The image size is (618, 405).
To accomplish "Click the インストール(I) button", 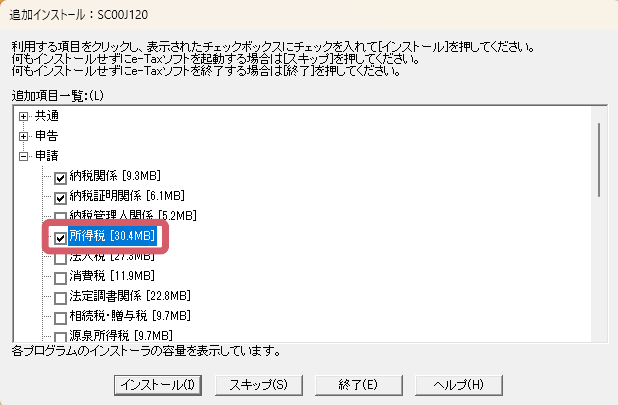I will click(x=158, y=385).
